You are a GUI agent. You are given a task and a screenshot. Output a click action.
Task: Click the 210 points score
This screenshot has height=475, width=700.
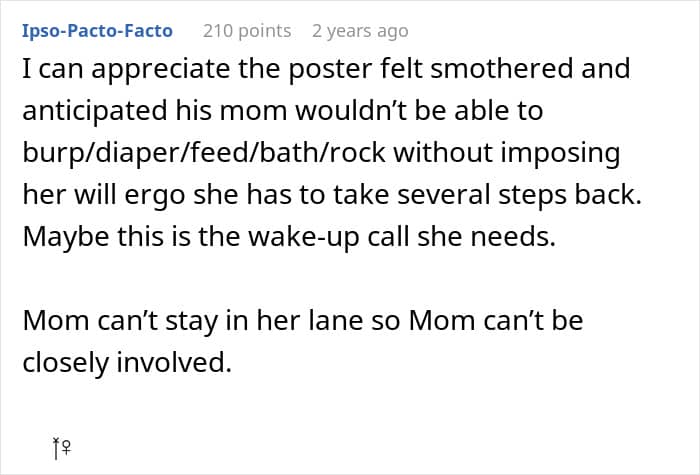pyautogui.click(x=247, y=31)
